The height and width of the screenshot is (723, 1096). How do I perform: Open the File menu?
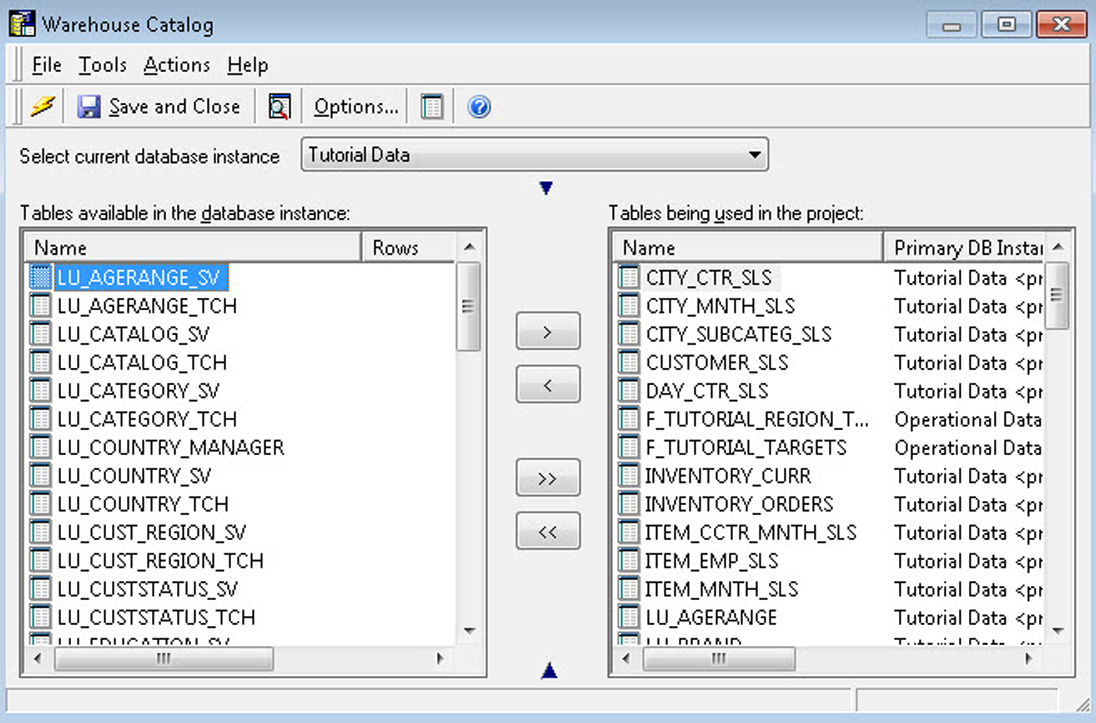click(47, 65)
